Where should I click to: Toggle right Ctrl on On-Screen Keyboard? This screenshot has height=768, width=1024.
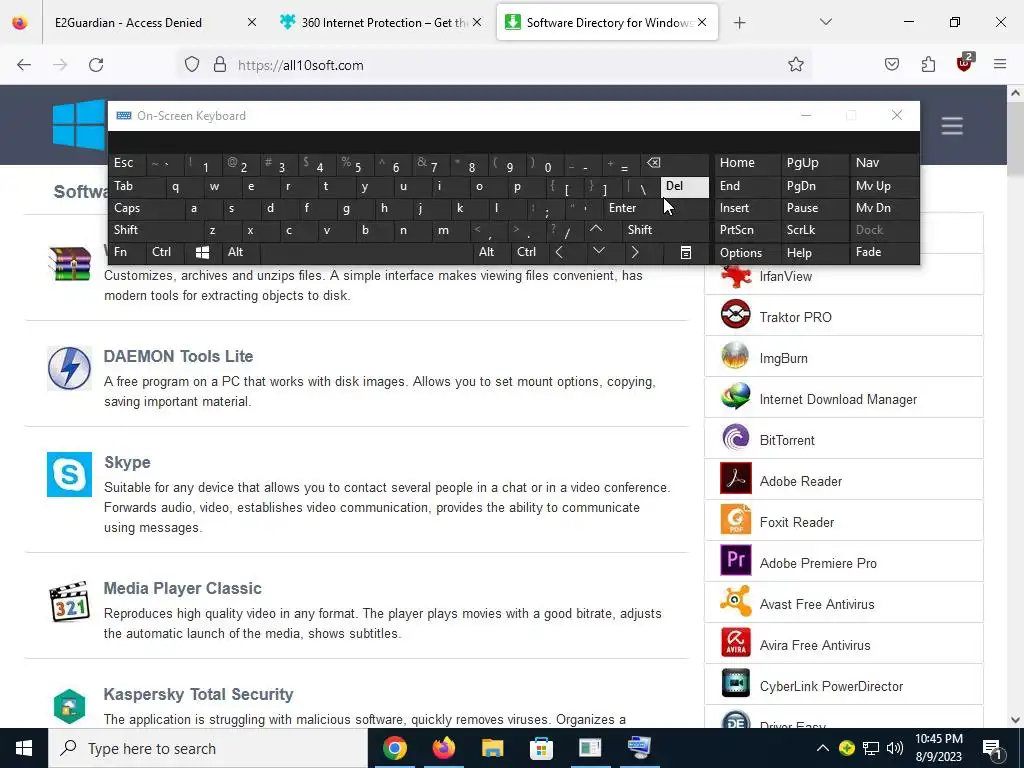531,252
